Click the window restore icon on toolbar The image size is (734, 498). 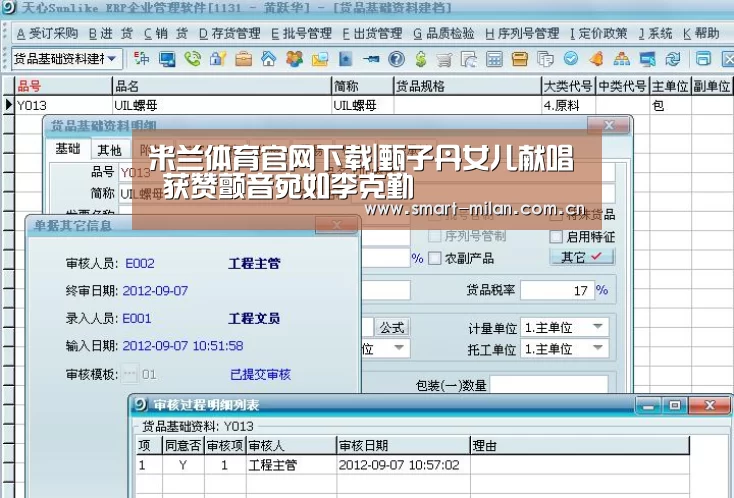(x=703, y=59)
